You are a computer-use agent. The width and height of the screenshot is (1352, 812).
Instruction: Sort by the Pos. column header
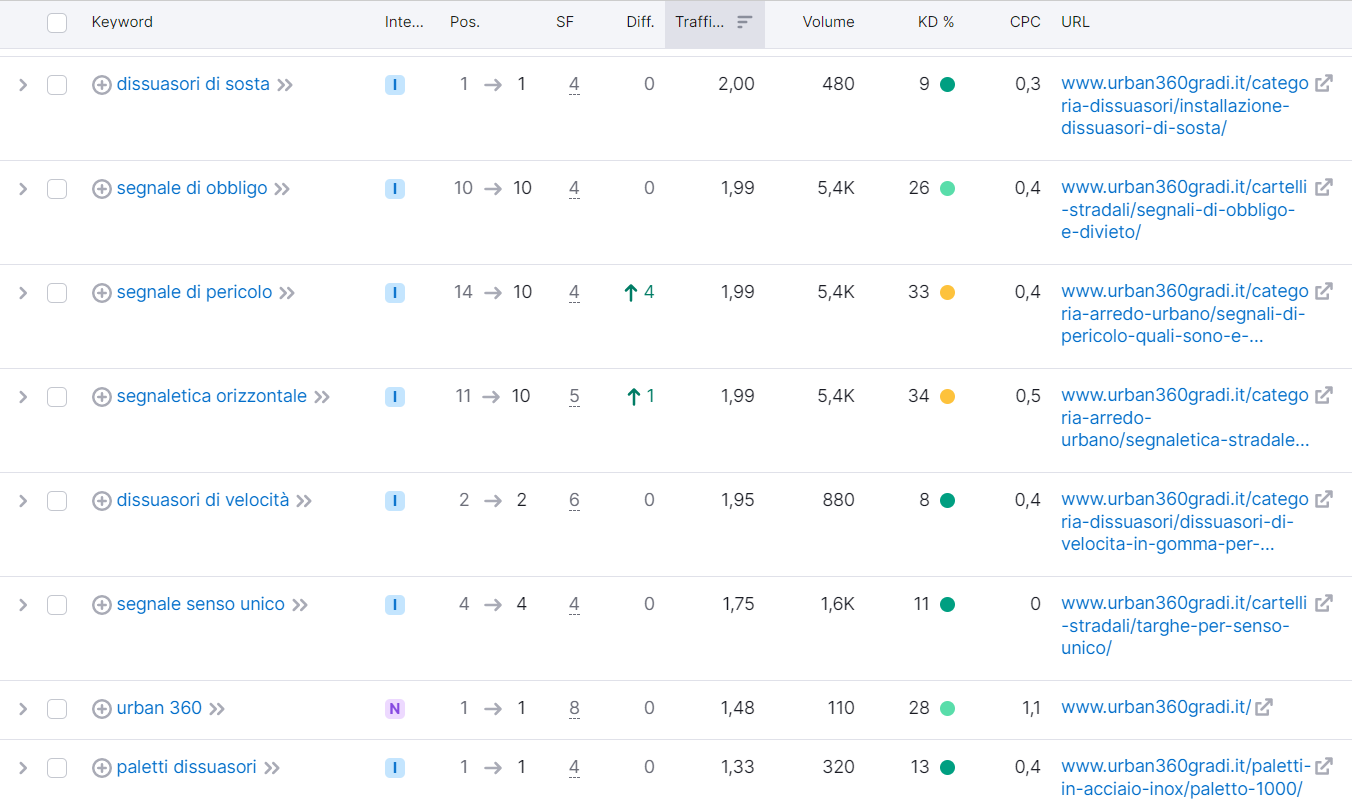[x=465, y=22]
